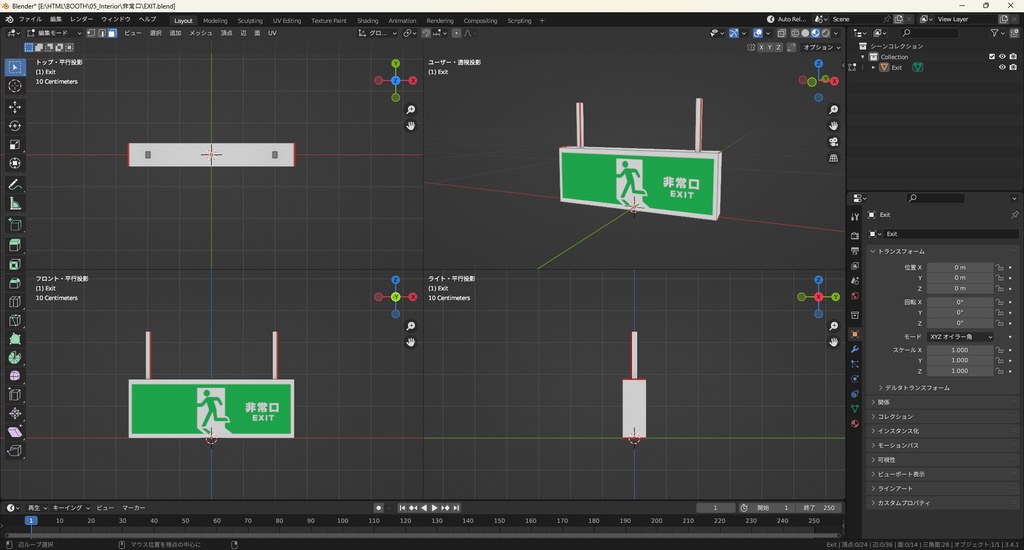Select the Loop Cut tool
1024x550 pixels.
coord(15,302)
